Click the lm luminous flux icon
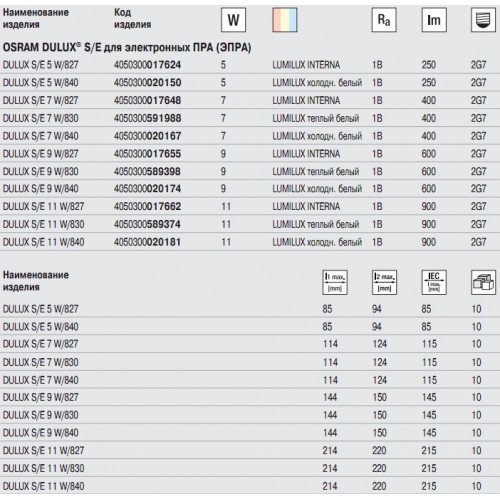Screen dimensions: 500x500 click(x=434, y=20)
